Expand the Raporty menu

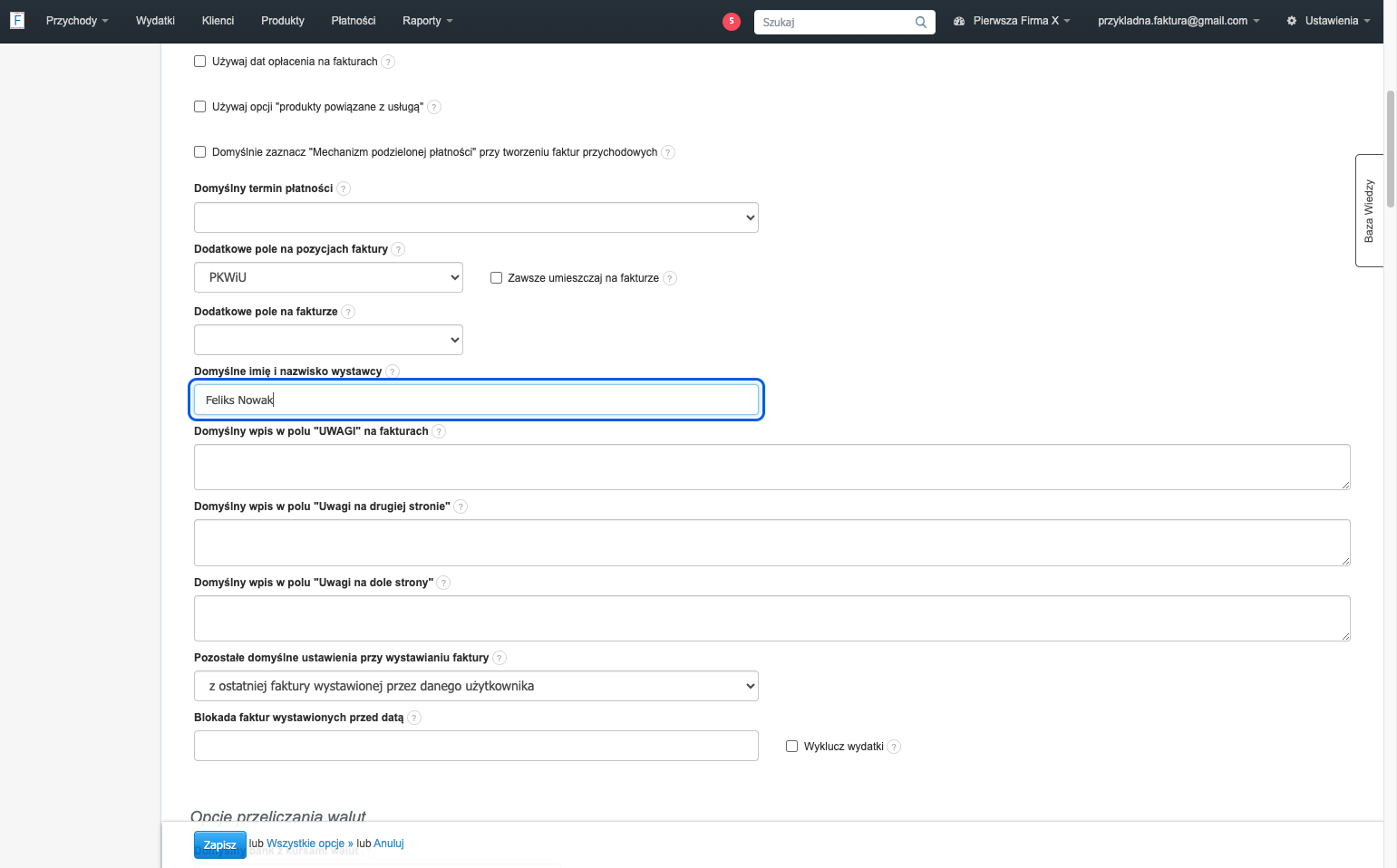(x=427, y=21)
